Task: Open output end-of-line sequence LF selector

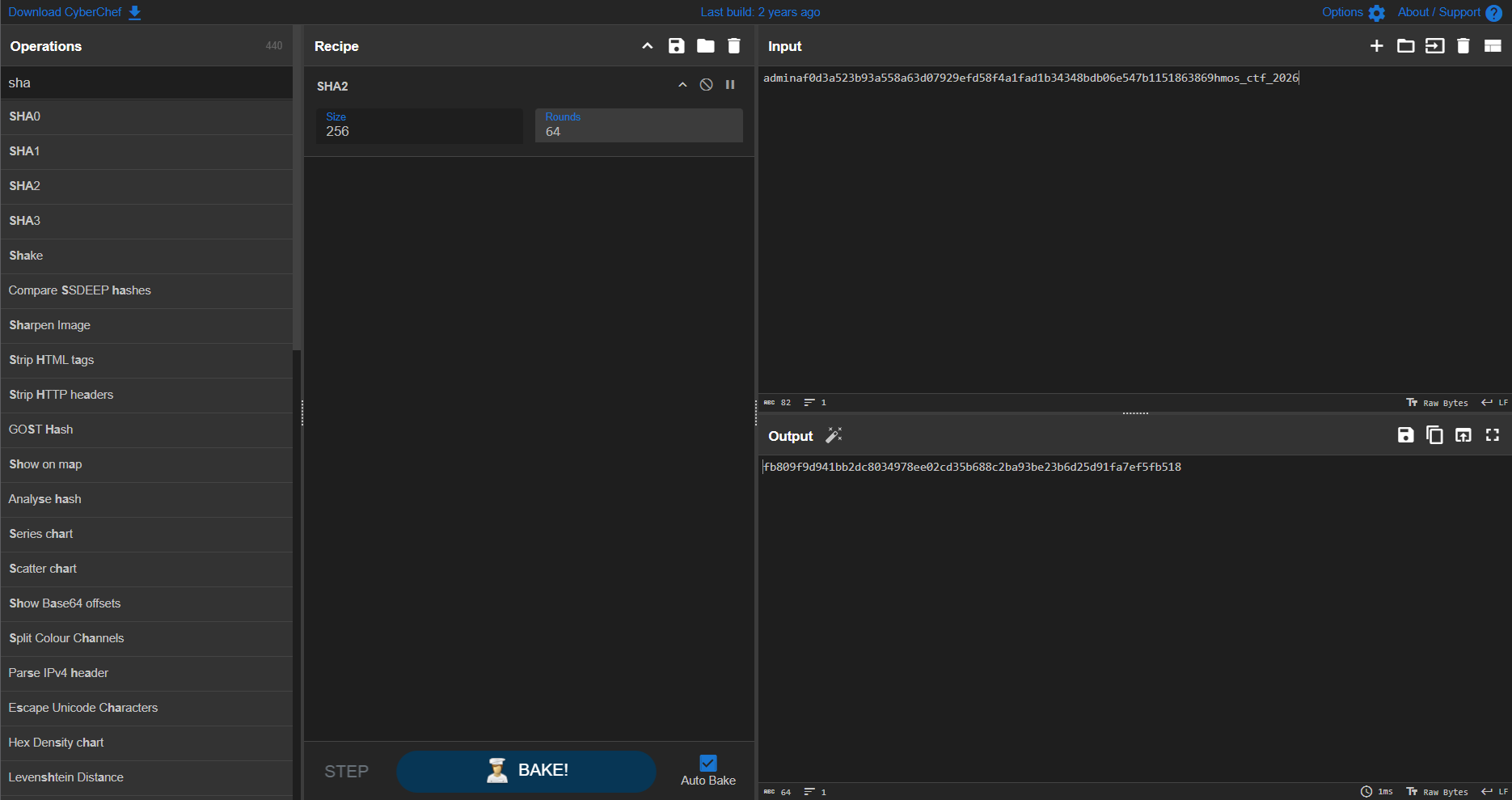Action: 1494,792
